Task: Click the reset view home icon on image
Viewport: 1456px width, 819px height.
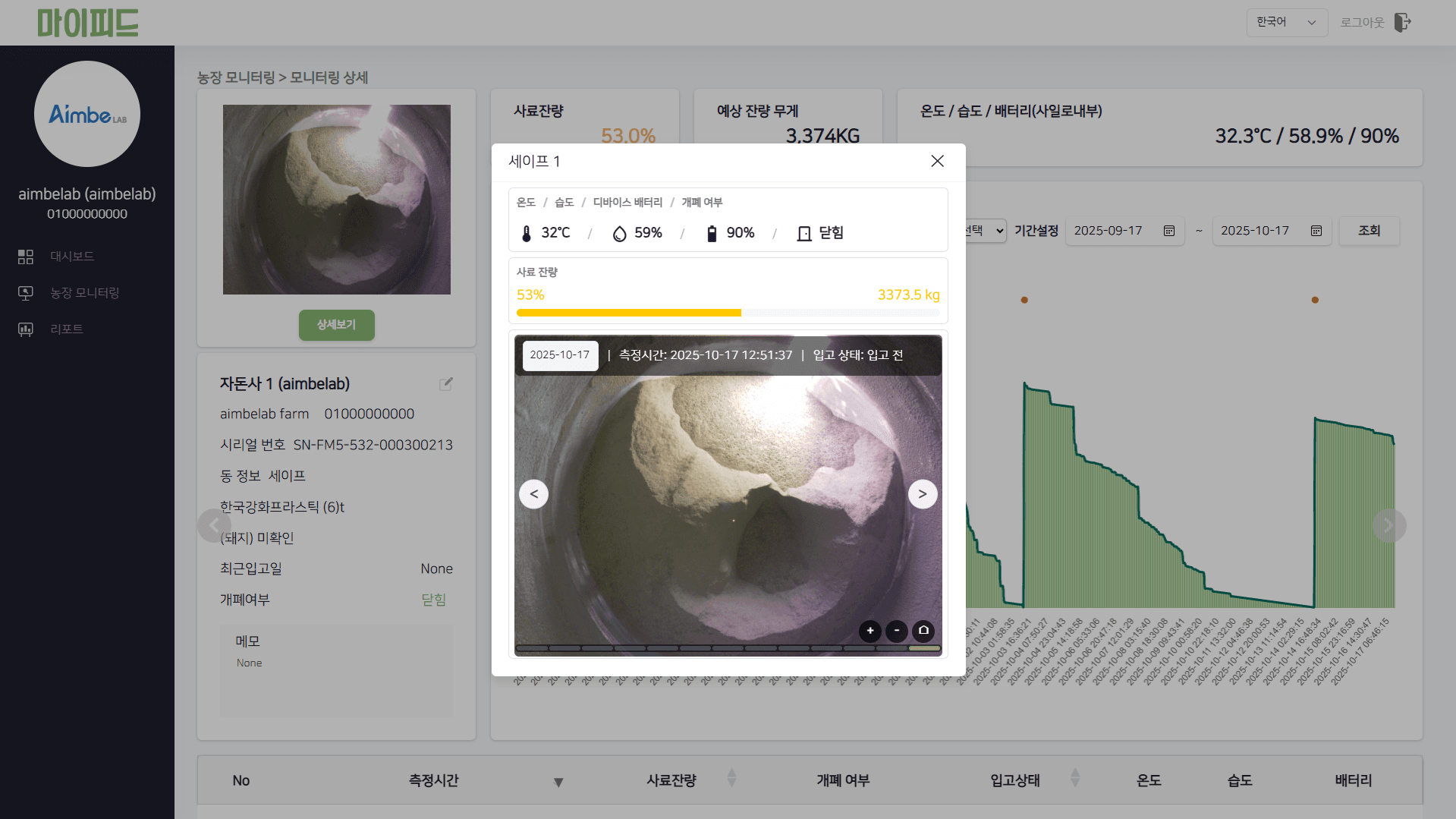Action: (x=923, y=631)
